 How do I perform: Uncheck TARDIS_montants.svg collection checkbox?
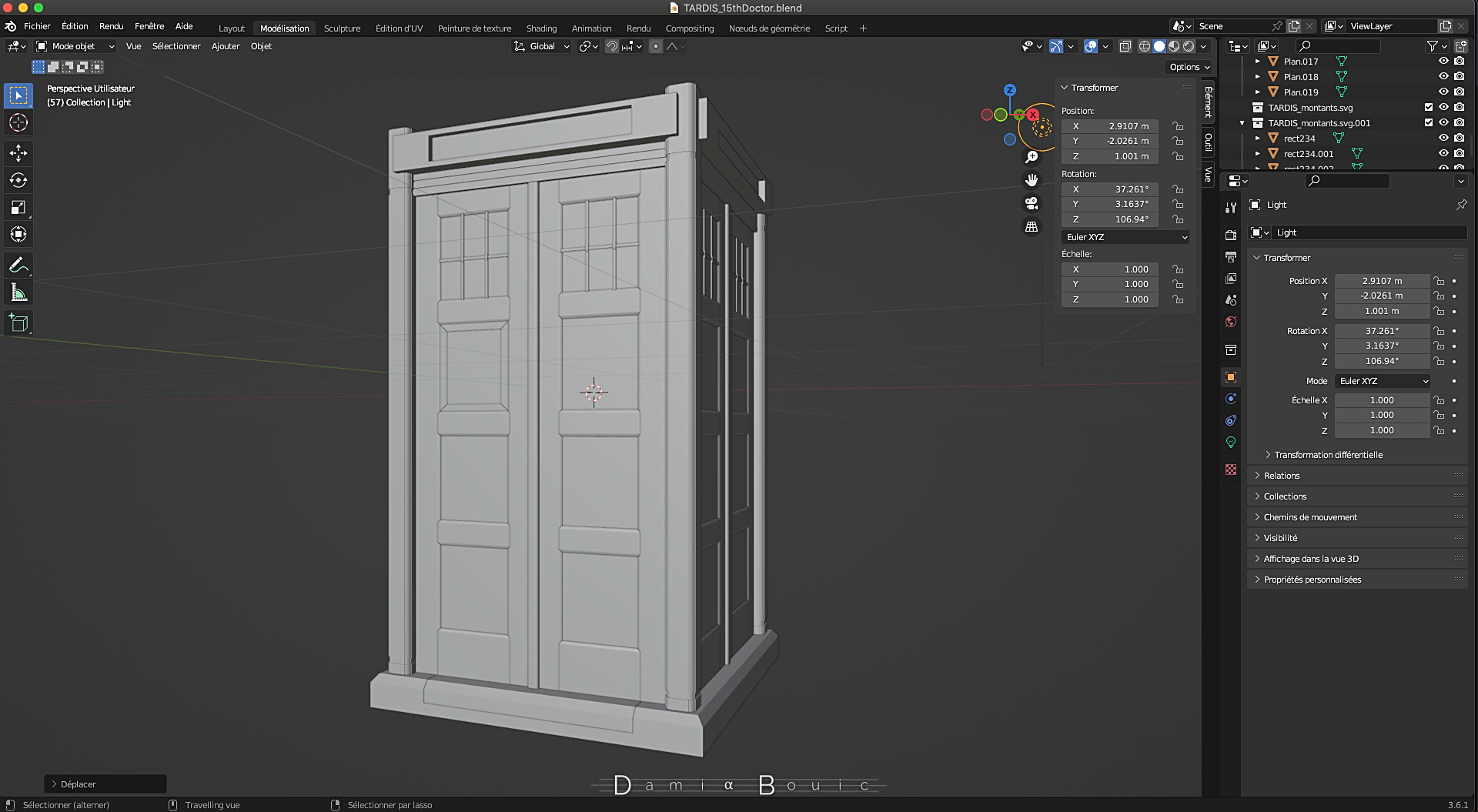[1429, 108]
